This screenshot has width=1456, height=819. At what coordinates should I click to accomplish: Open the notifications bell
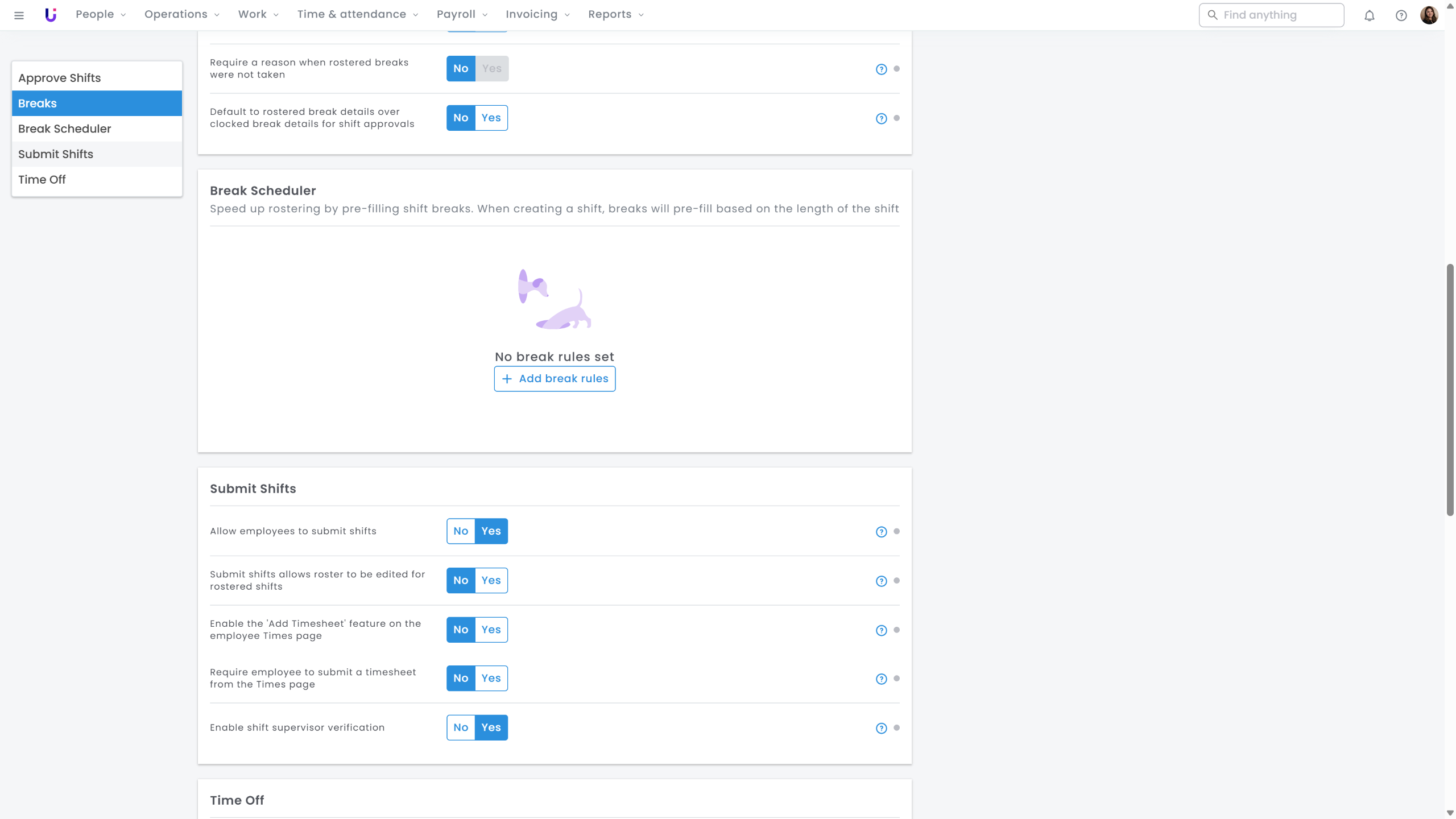pyautogui.click(x=1370, y=15)
